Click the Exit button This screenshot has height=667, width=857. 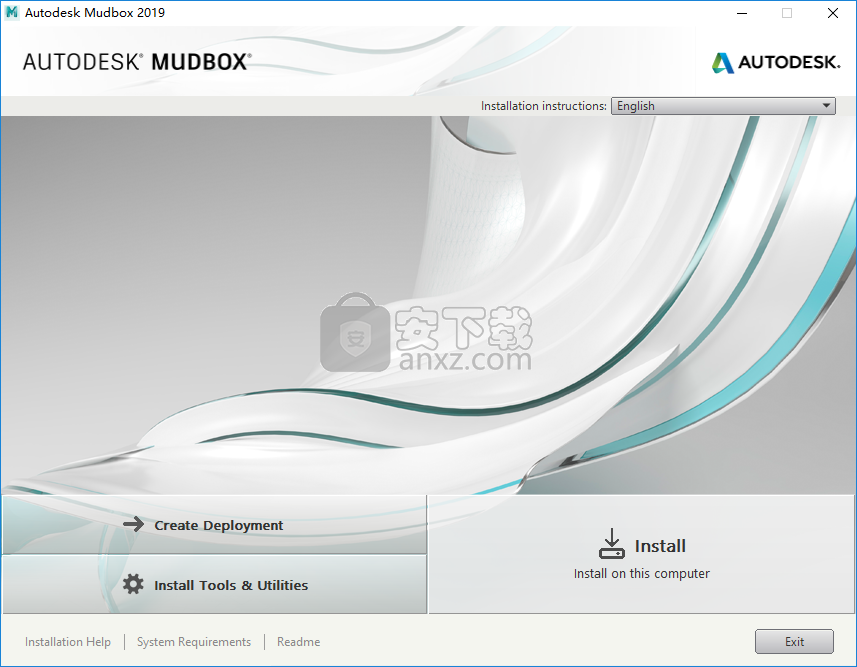pos(794,641)
